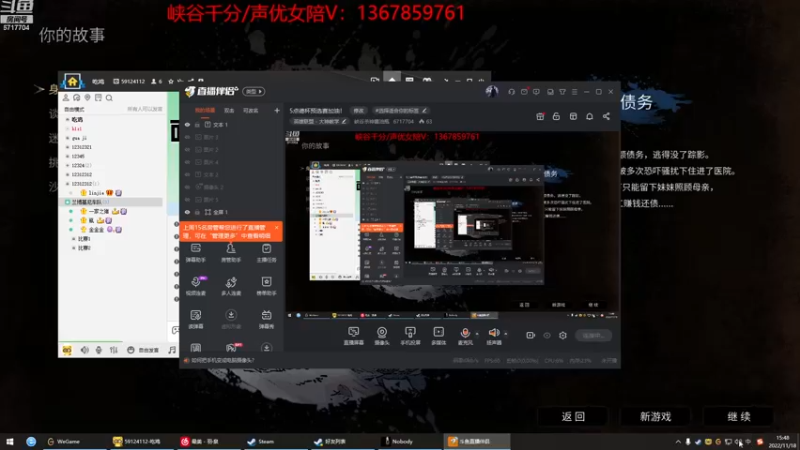The image size is (800, 450).
Task: Open the PK tool icon
Action: click(x=232, y=347)
